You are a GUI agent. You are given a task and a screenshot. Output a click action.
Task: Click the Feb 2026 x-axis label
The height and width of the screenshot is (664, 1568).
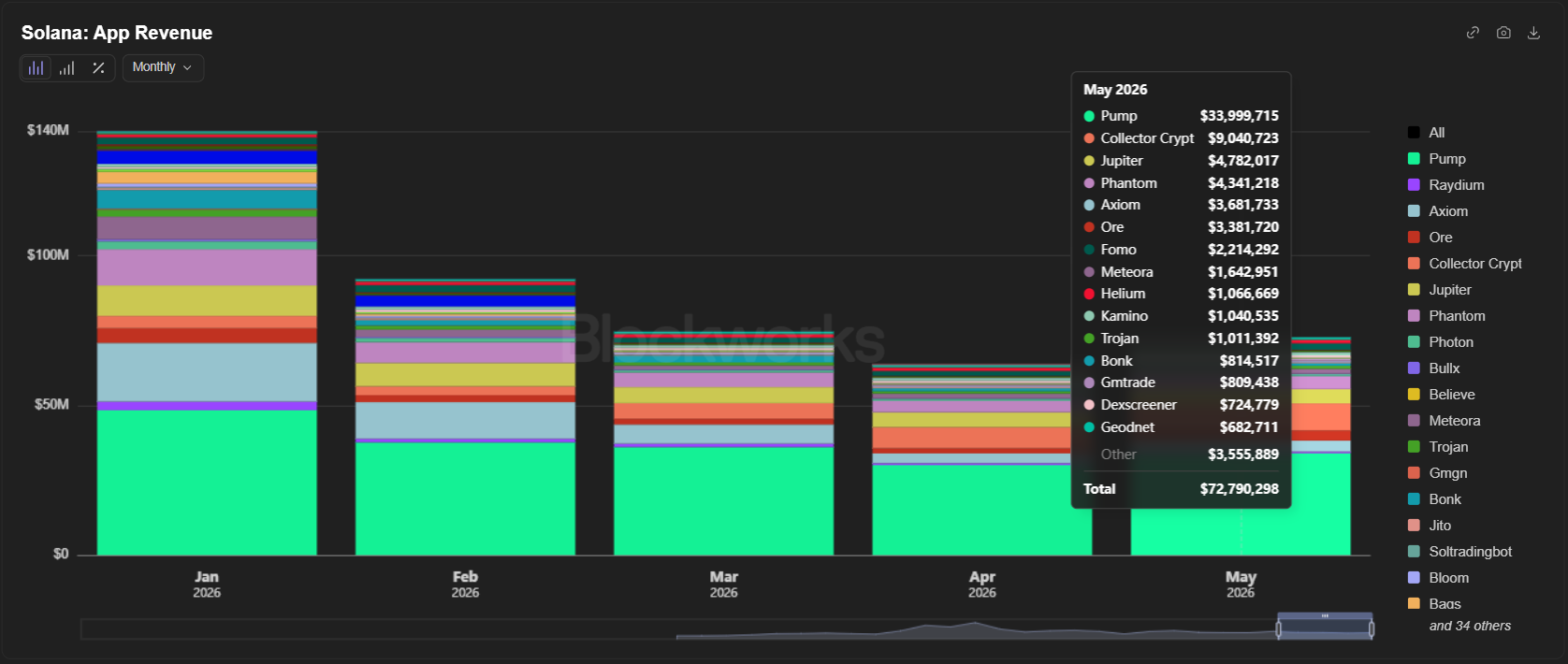click(465, 584)
